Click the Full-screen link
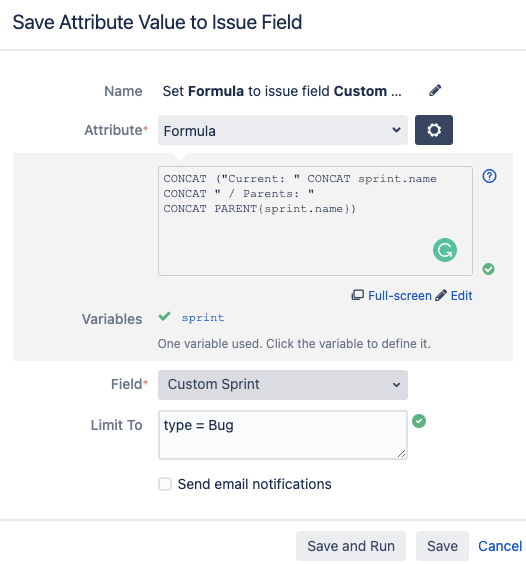The width and height of the screenshot is (526, 564). tap(399, 296)
